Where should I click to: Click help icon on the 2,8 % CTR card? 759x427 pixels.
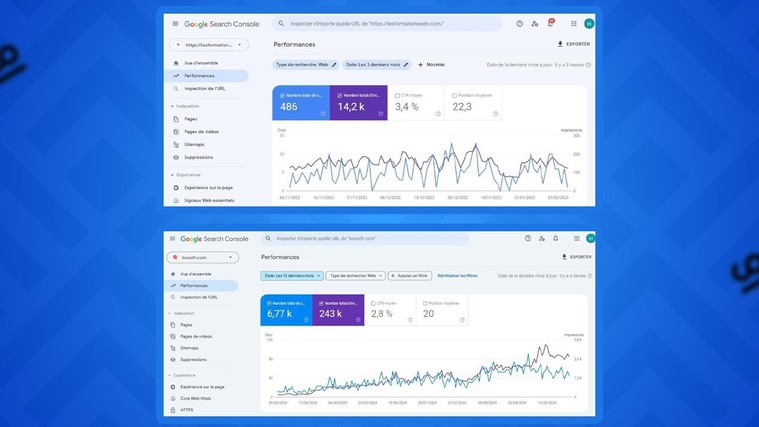click(410, 320)
